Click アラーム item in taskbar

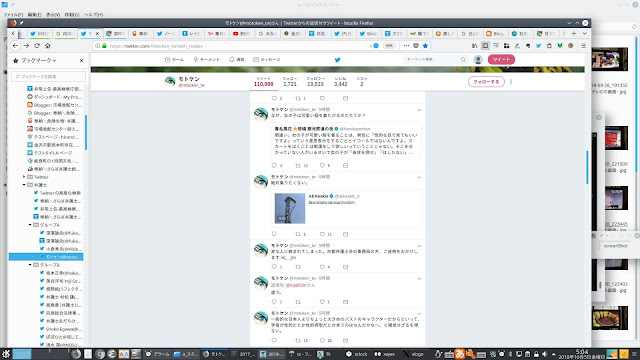[157, 354]
